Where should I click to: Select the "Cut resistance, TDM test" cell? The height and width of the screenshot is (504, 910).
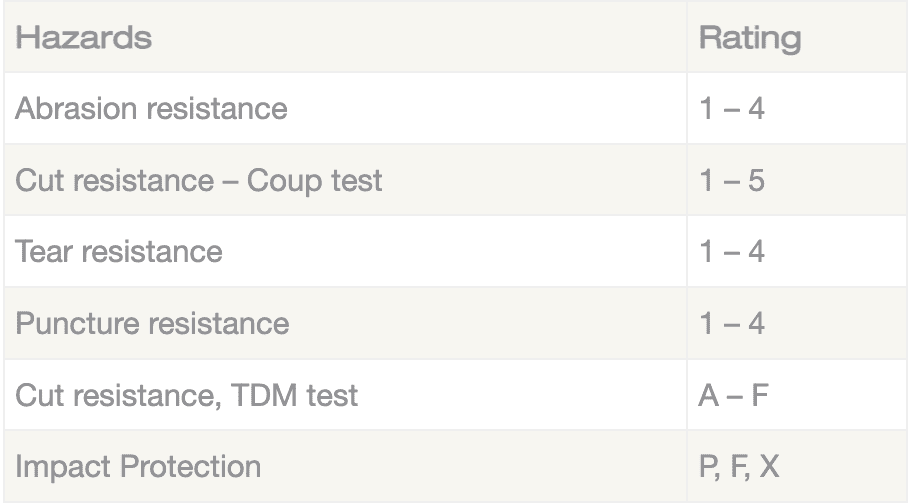click(x=186, y=395)
